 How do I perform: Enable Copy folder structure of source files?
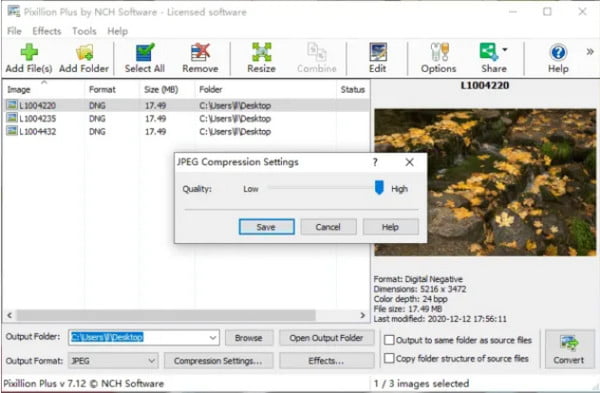coord(389,358)
